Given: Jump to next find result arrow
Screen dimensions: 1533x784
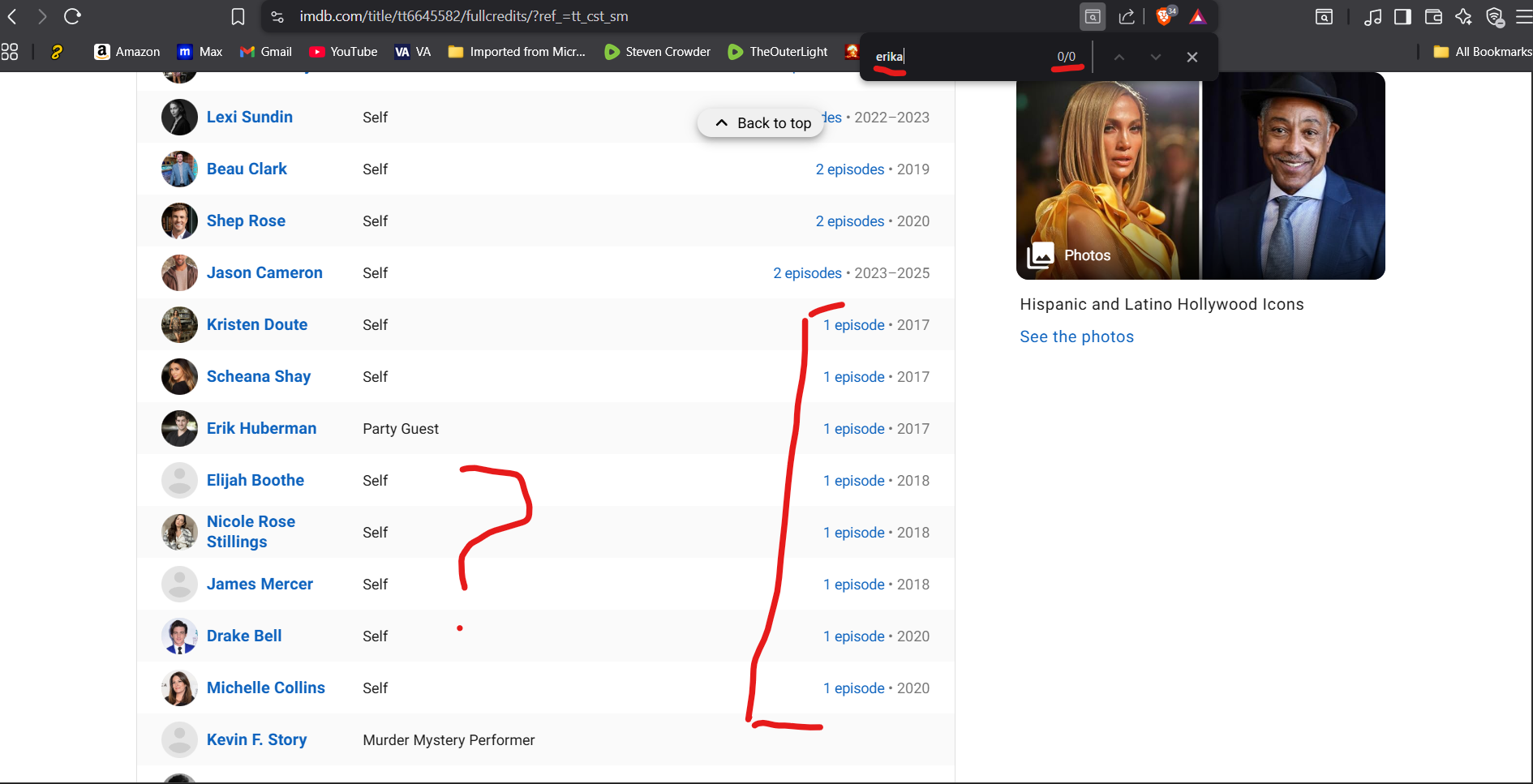Looking at the screenshot, I should (1156, 57).
